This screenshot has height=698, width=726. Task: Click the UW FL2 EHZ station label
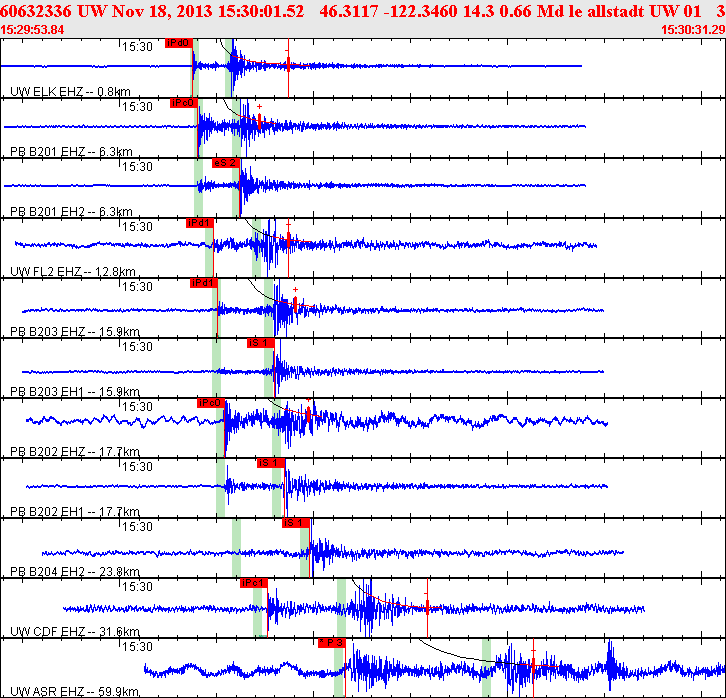pyautogui.click(x=73, y=271)
